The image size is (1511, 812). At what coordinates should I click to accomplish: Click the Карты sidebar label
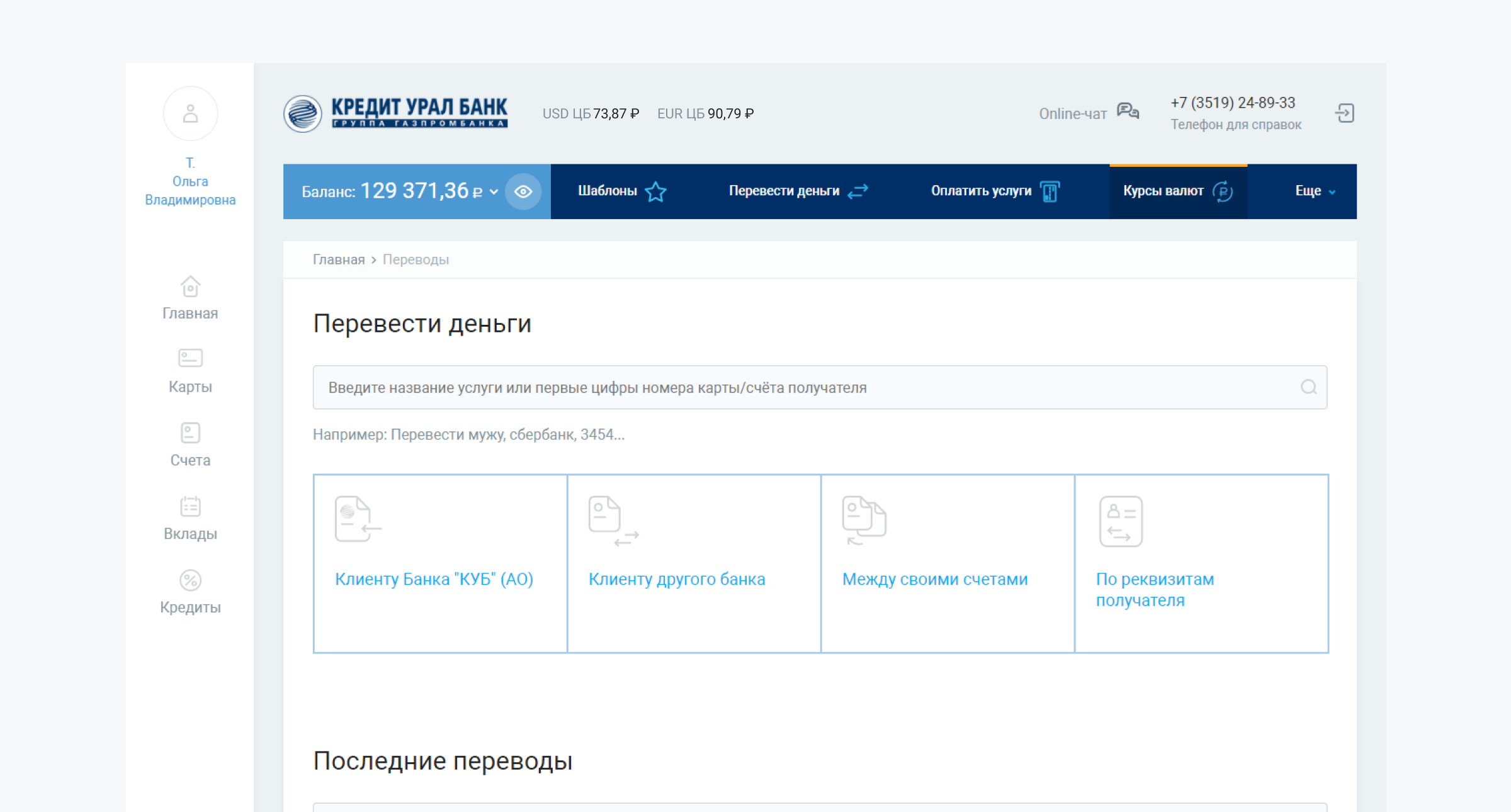190,386
